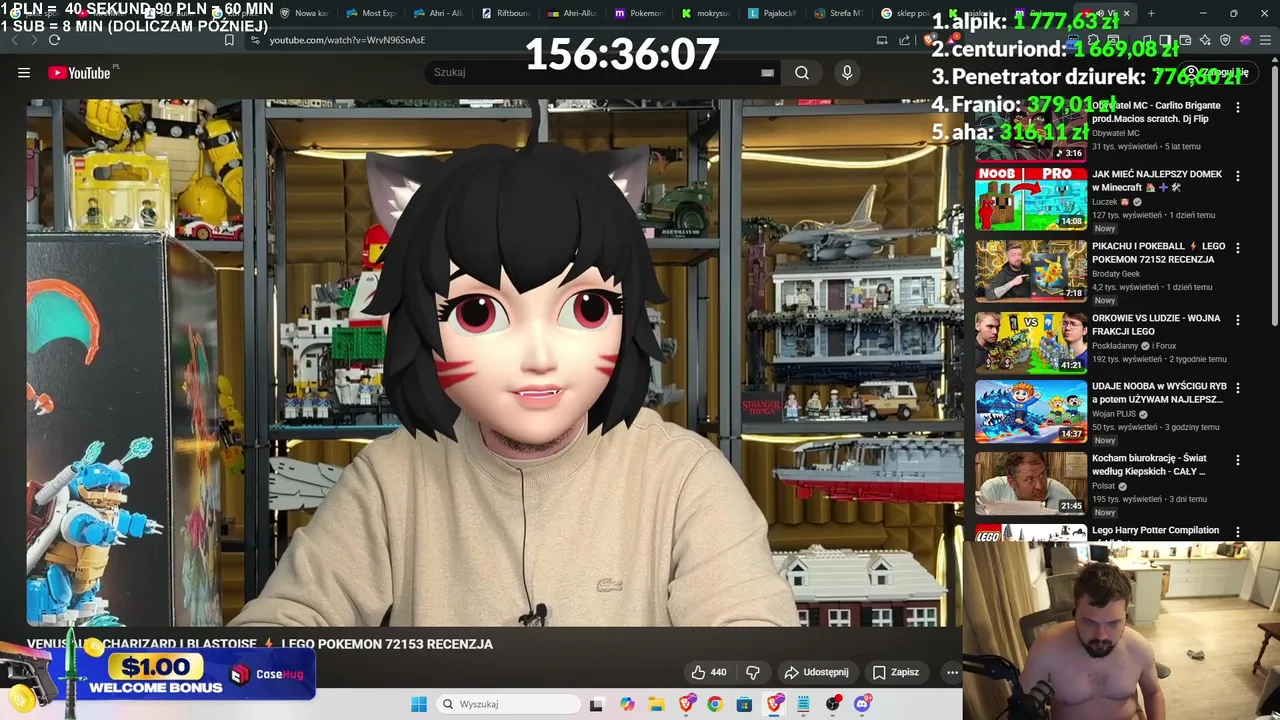This screenshot has height=720, width=1280.
Task: Click the YouTube search magnifier button
Action: [x=802, y=72]
